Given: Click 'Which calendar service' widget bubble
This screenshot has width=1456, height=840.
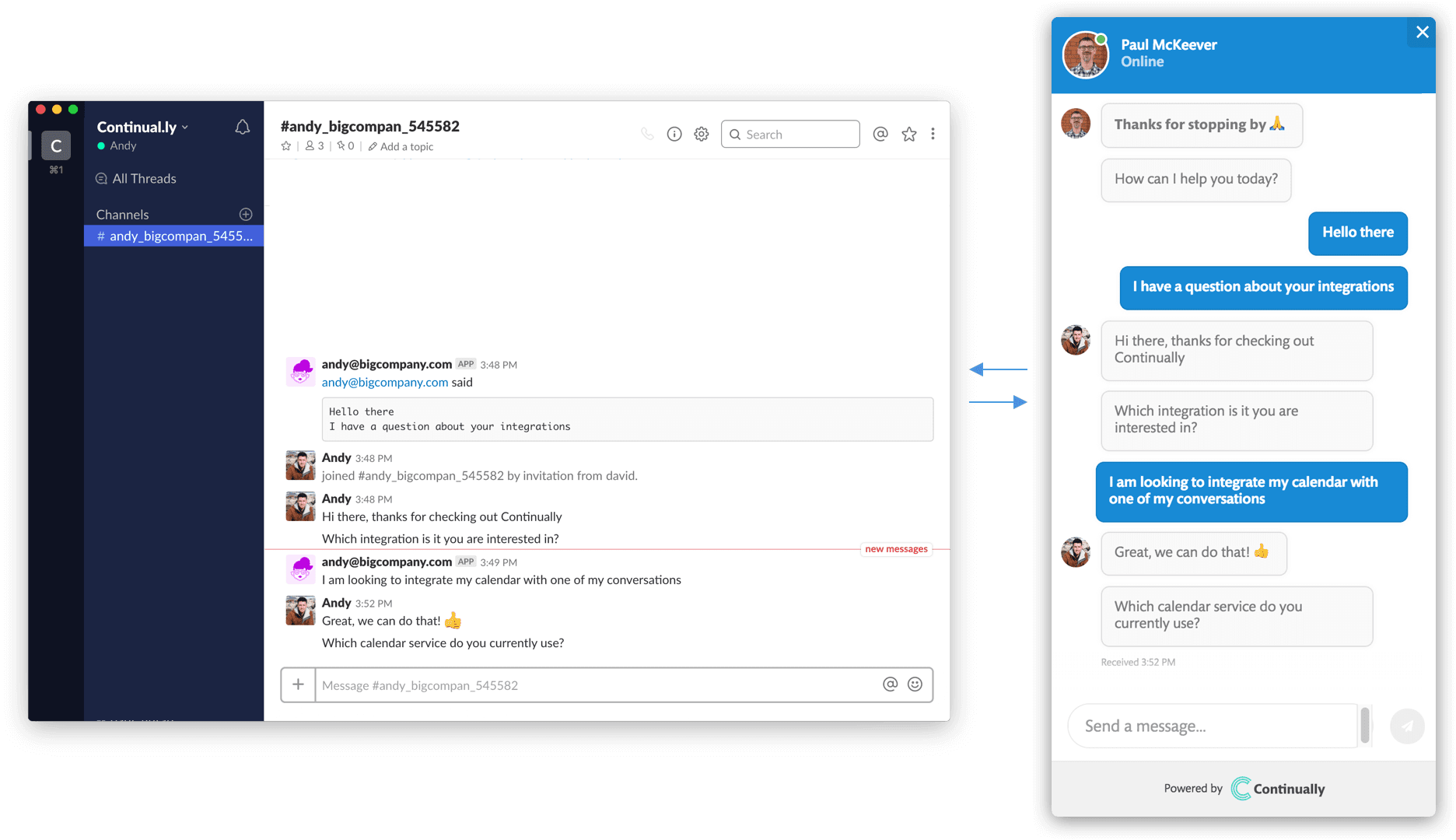Looking at the screenshot, I should pos(1237,615).
